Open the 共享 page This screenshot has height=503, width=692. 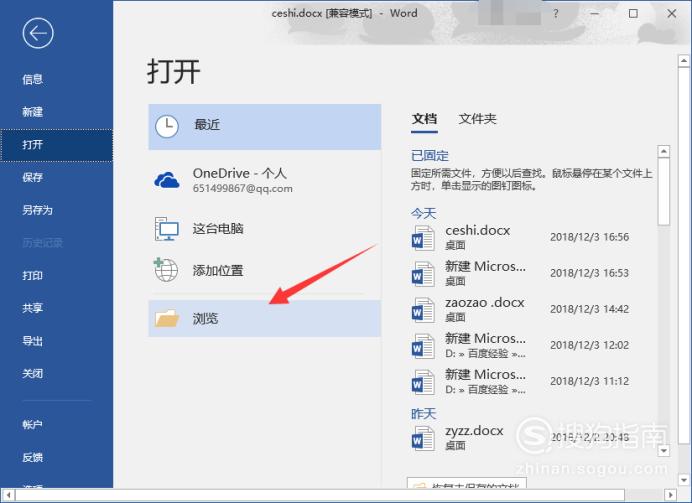point(33,308)
